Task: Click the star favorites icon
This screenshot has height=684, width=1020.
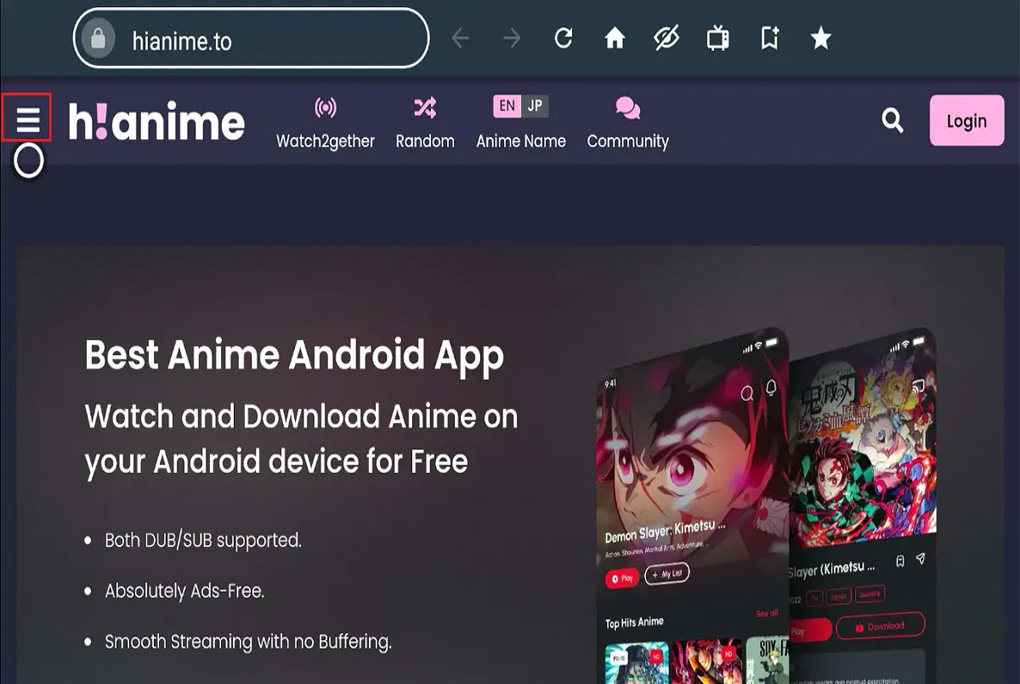Action: click(x=820, y=37)
